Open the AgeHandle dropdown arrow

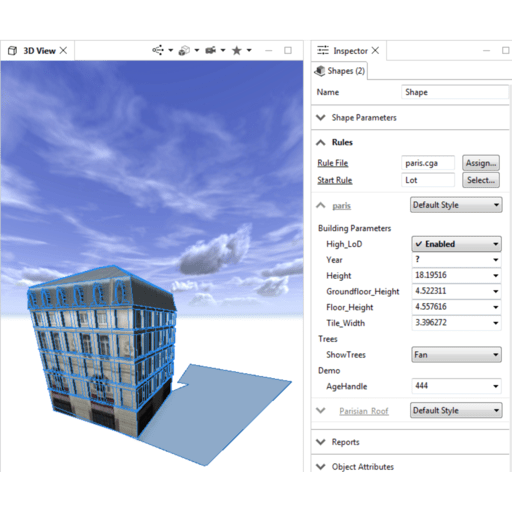496,386
